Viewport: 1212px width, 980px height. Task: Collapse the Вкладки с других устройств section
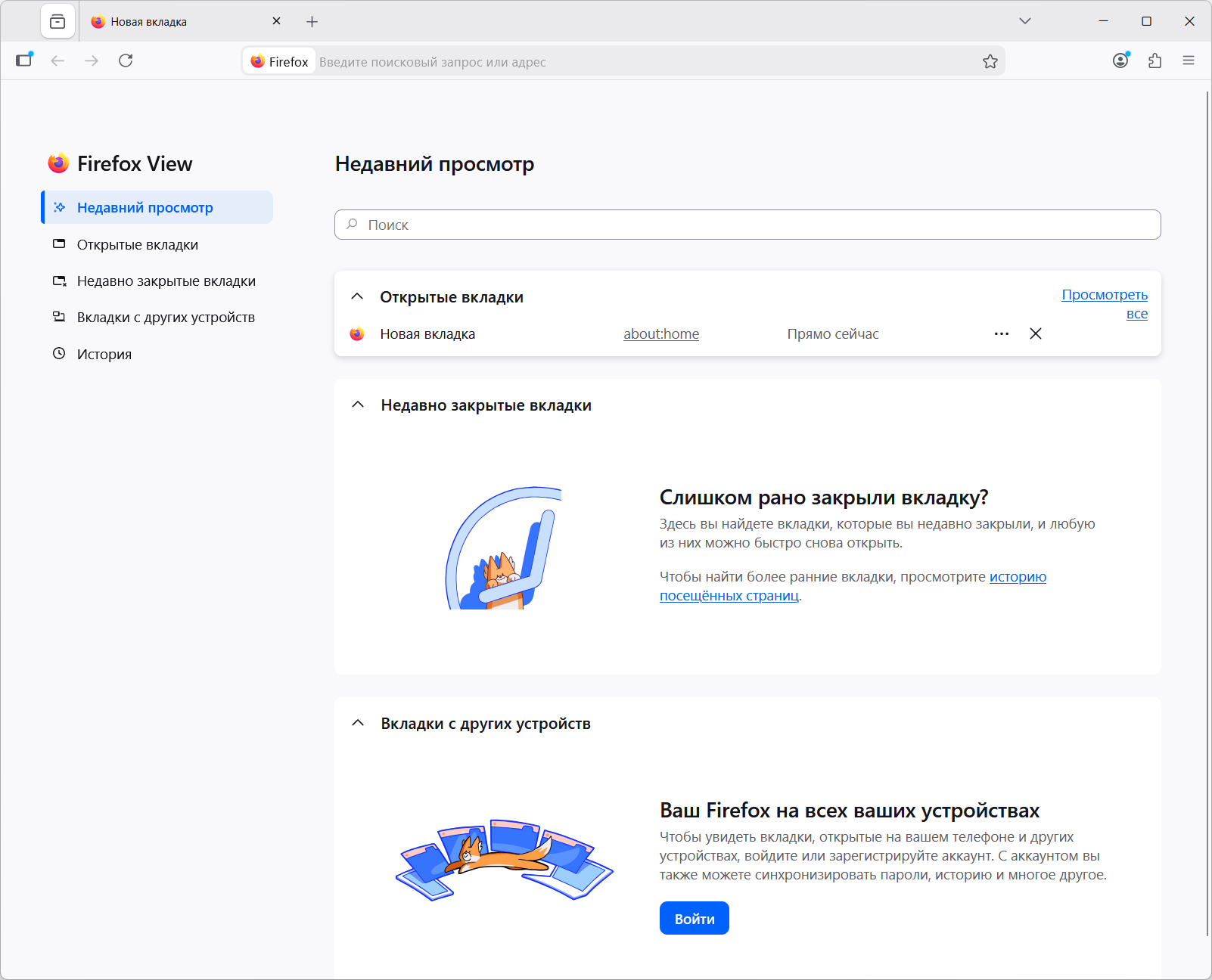[358, 723]
